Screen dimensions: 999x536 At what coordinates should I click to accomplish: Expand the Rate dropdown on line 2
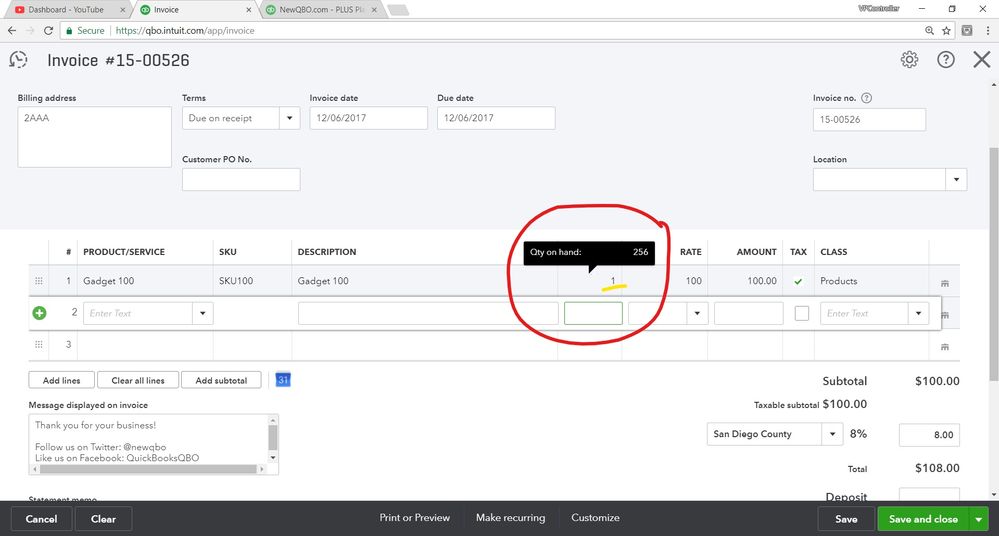(x=697, y=313)
